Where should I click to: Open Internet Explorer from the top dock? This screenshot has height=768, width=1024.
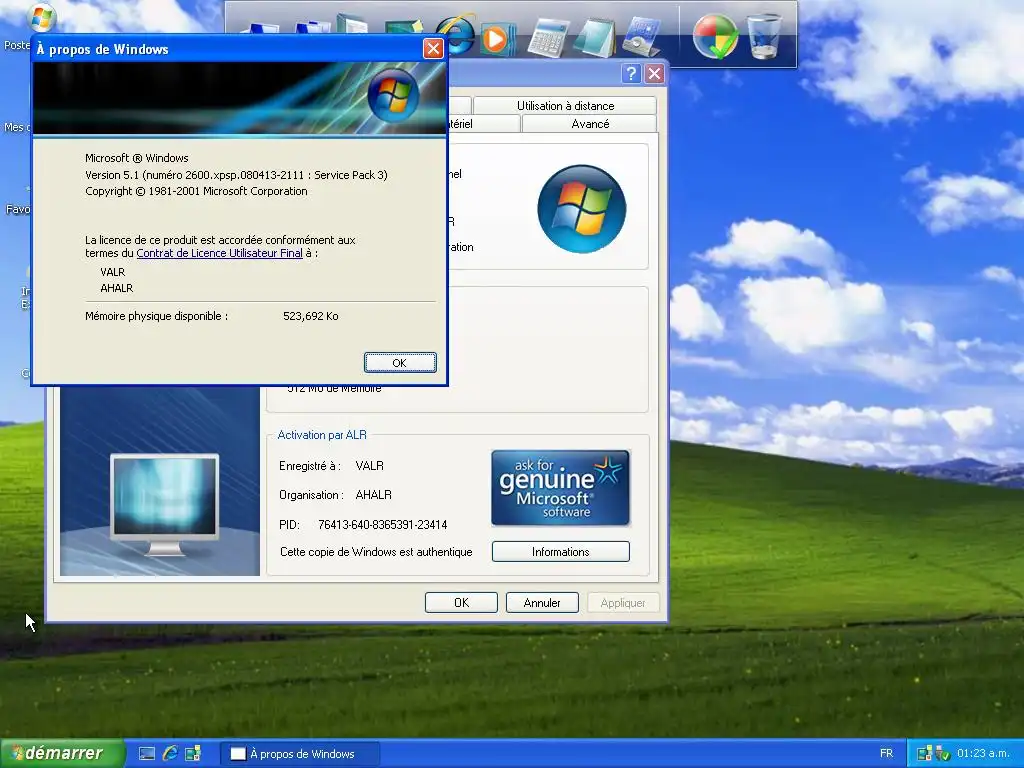pos(456,36)
